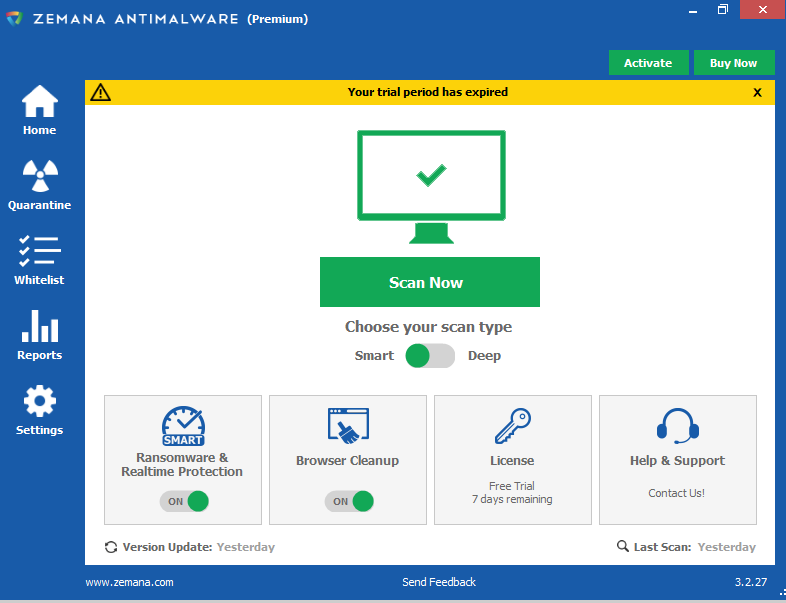Click the version number 3.2.27
Screen dimensions: 786x603
(751, 582)
